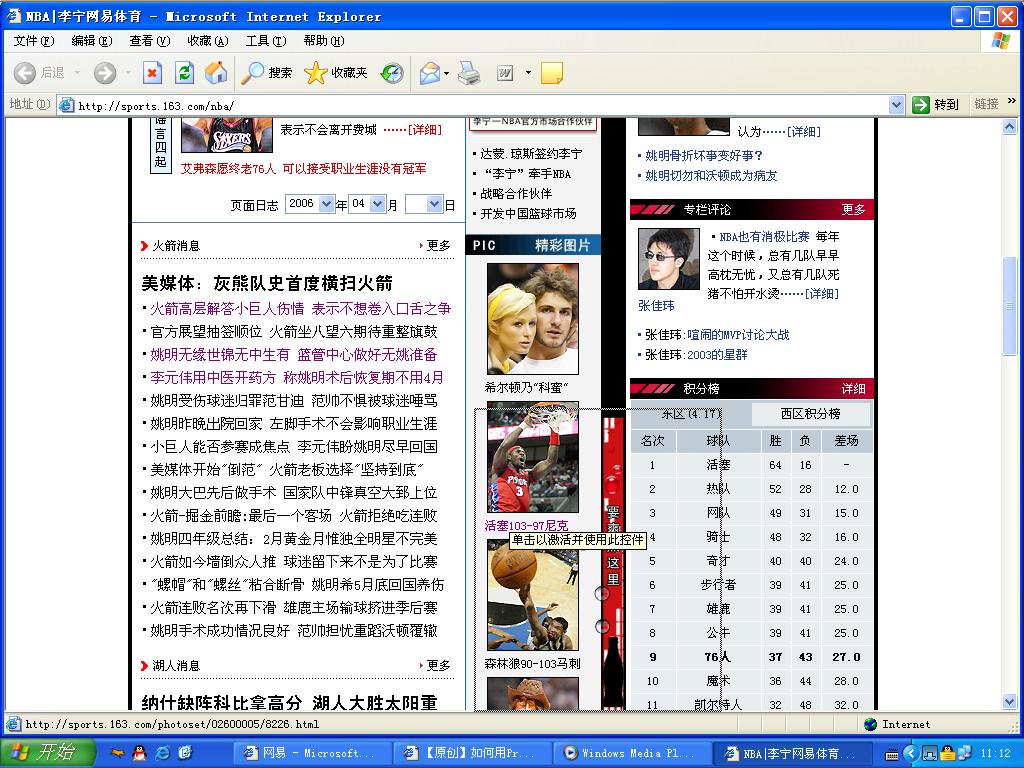
Task: Open the 活塞103-97尼克 dunk photo
Action: coord(533,457)
